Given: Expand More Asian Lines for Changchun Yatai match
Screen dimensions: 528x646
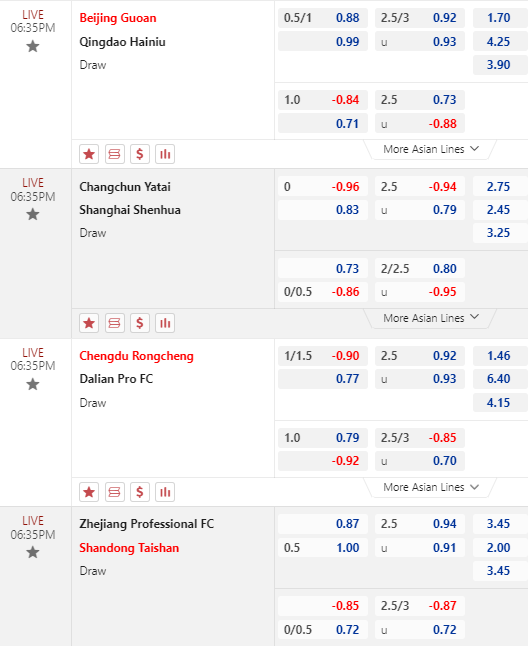Looking at the screenshot, I should pyautogui.click(x=430, y=318).
